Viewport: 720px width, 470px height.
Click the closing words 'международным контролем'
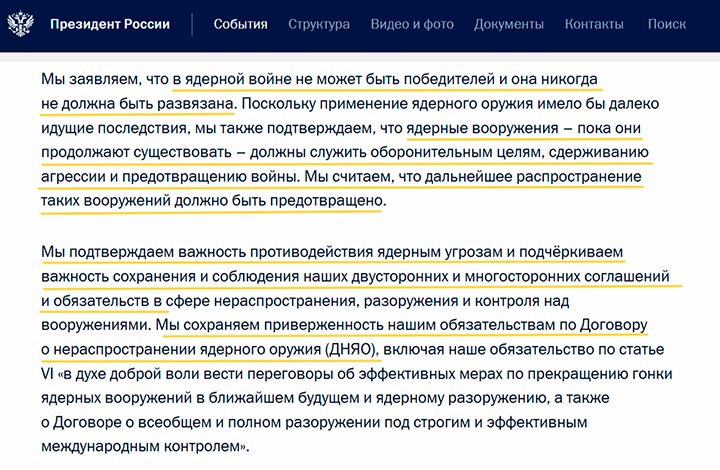(143, 447)
